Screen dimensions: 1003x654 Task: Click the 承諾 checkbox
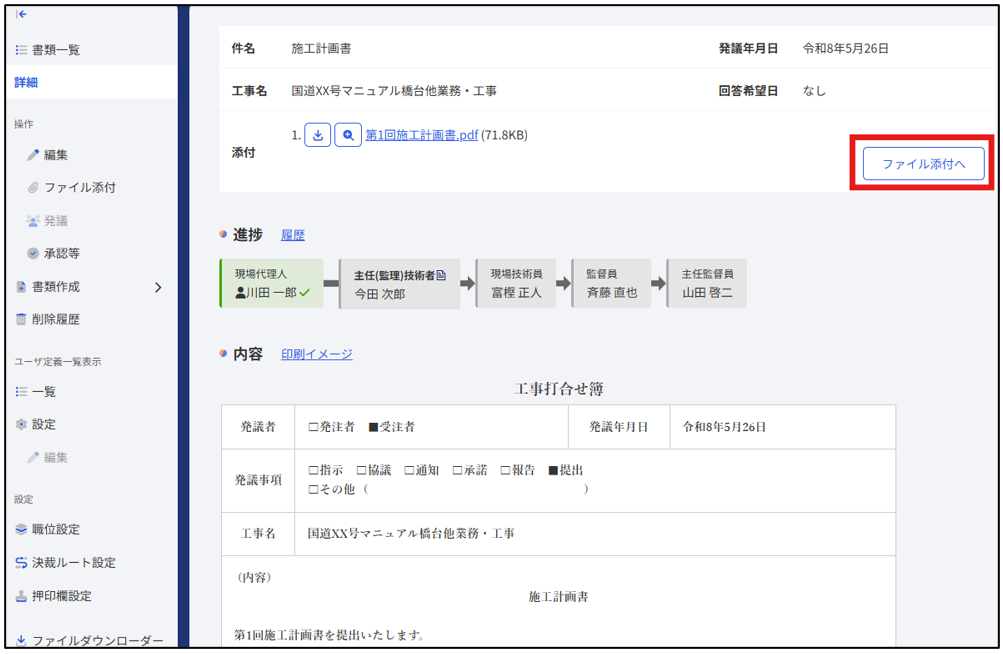coord(457,470)
